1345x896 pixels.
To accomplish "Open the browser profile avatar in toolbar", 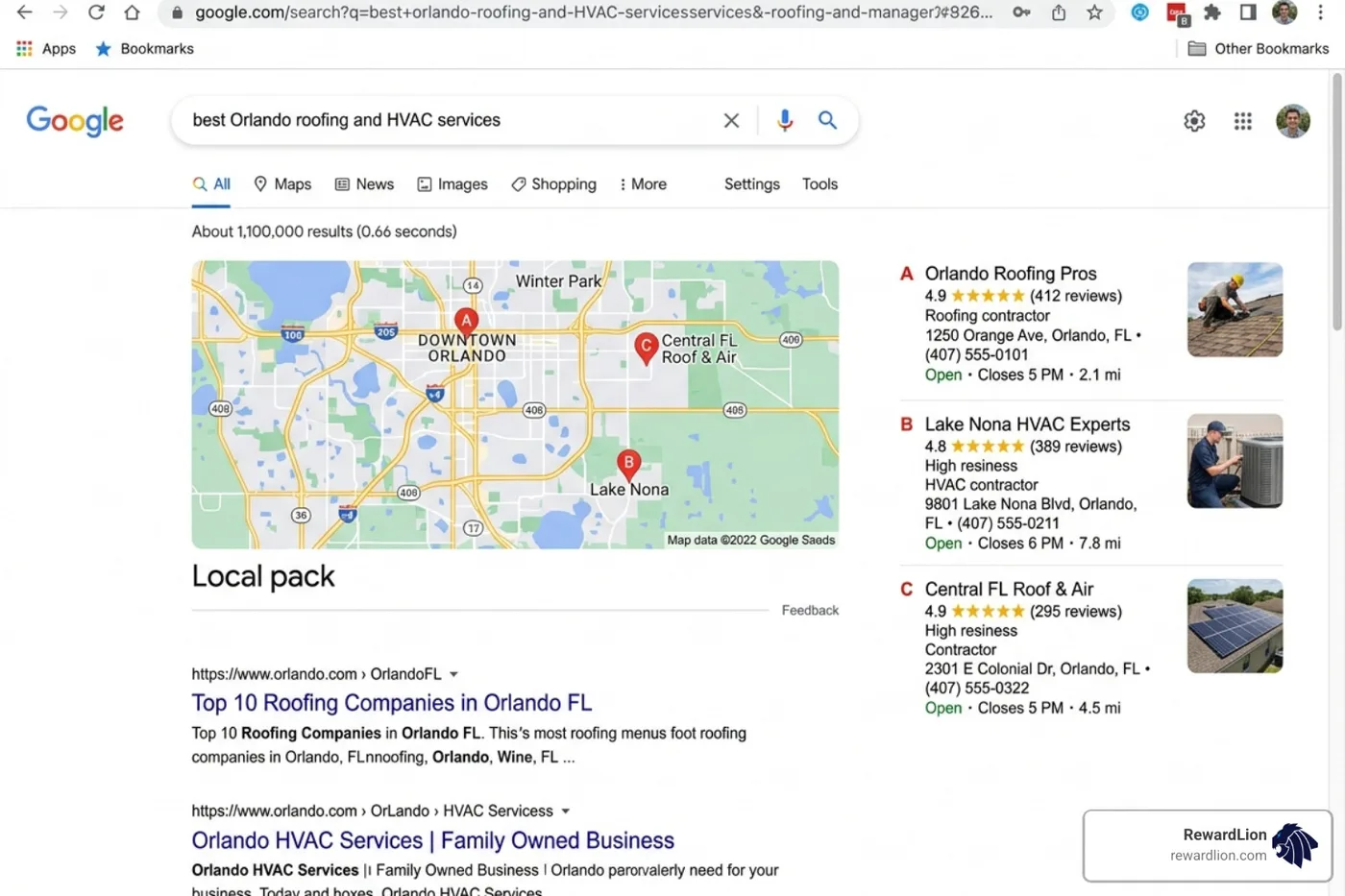I will tap(1284, 12).
